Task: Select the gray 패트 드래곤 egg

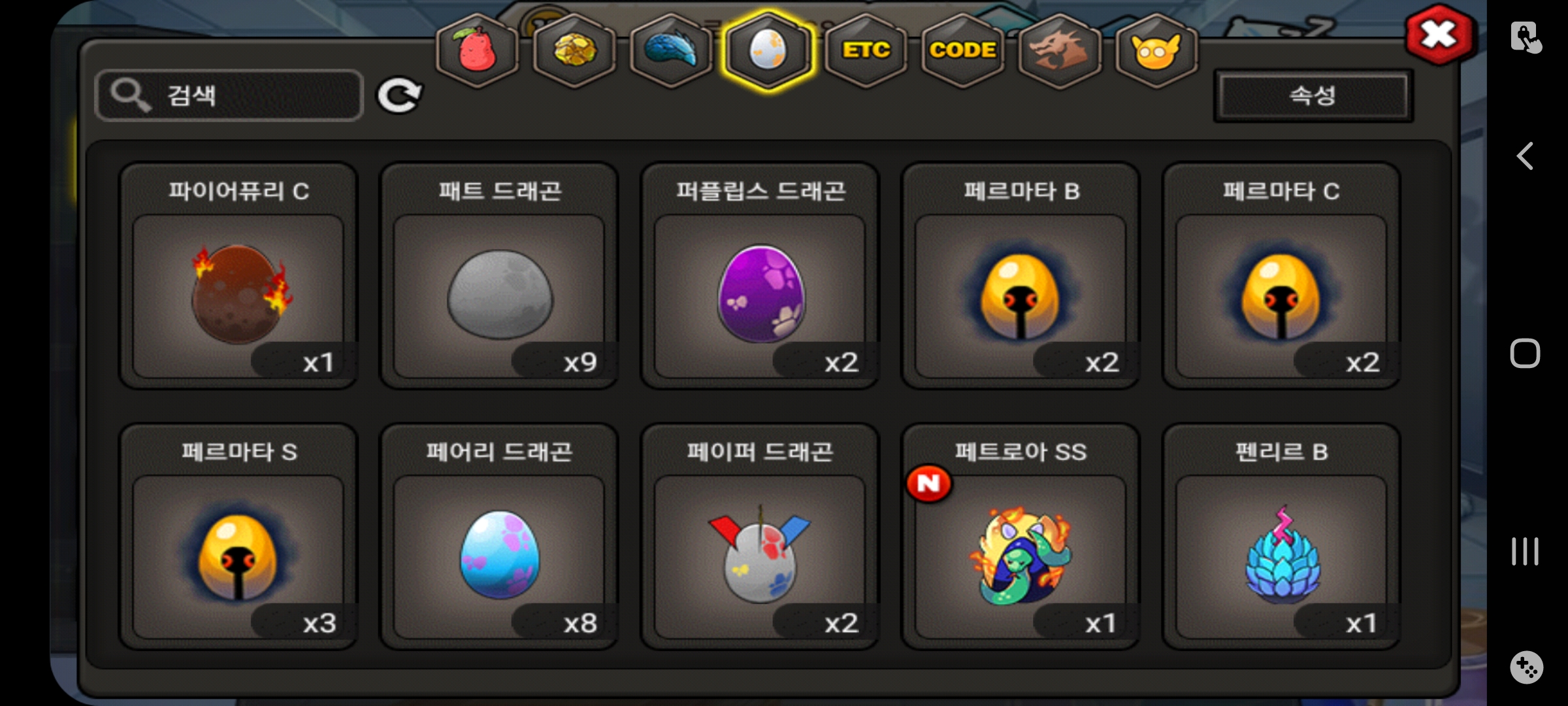Action: [x=499, y=275]
